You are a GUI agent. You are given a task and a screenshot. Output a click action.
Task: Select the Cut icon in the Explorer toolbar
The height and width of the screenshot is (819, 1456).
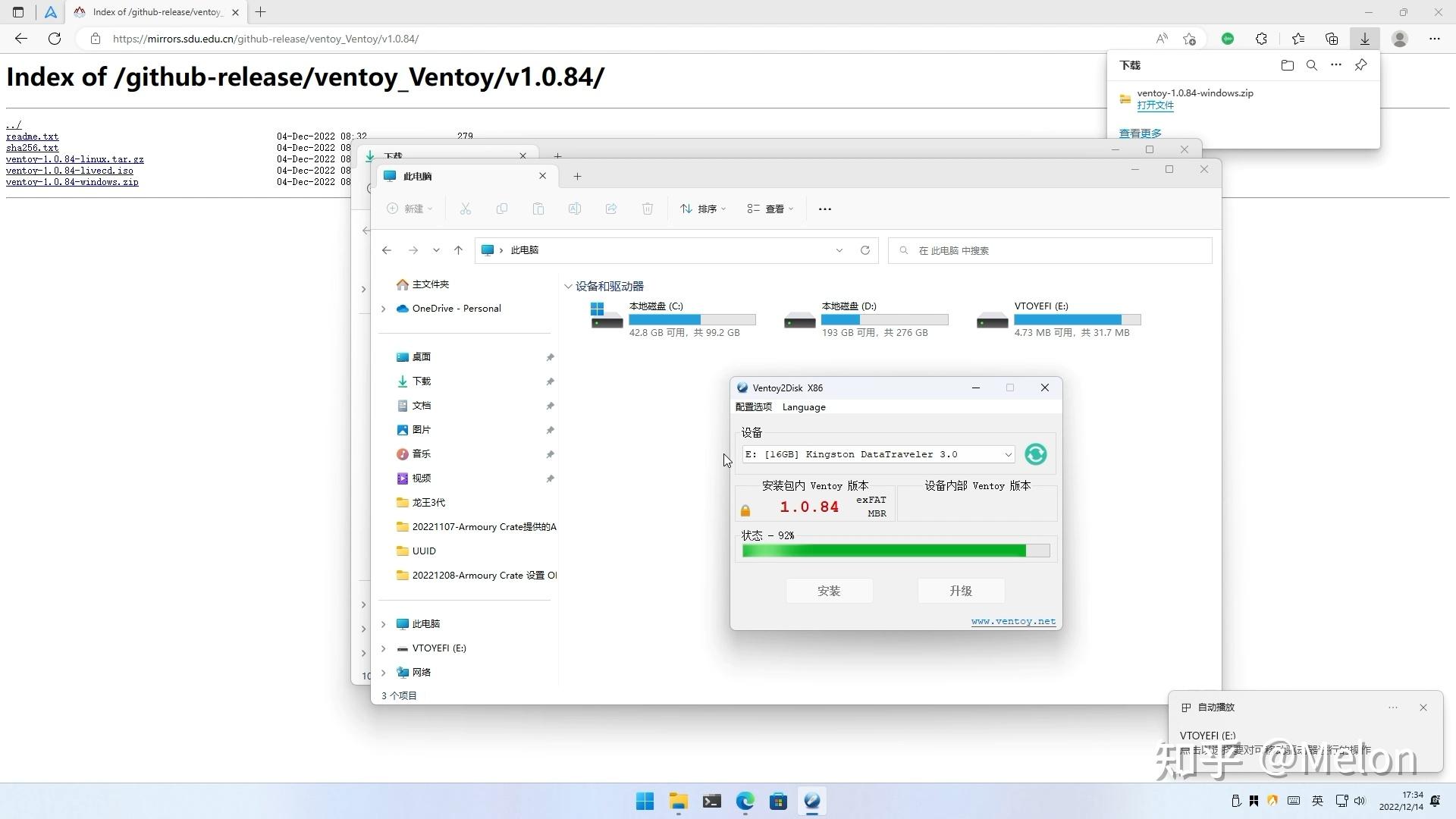(466, 209)
